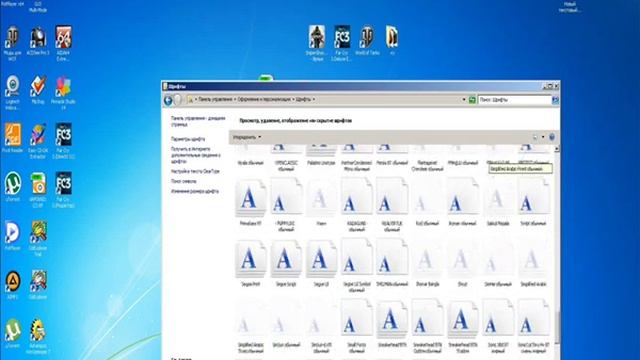Open Изменение размера шрифта link
The height and width of the screenshot is (360, 640).
195,191
